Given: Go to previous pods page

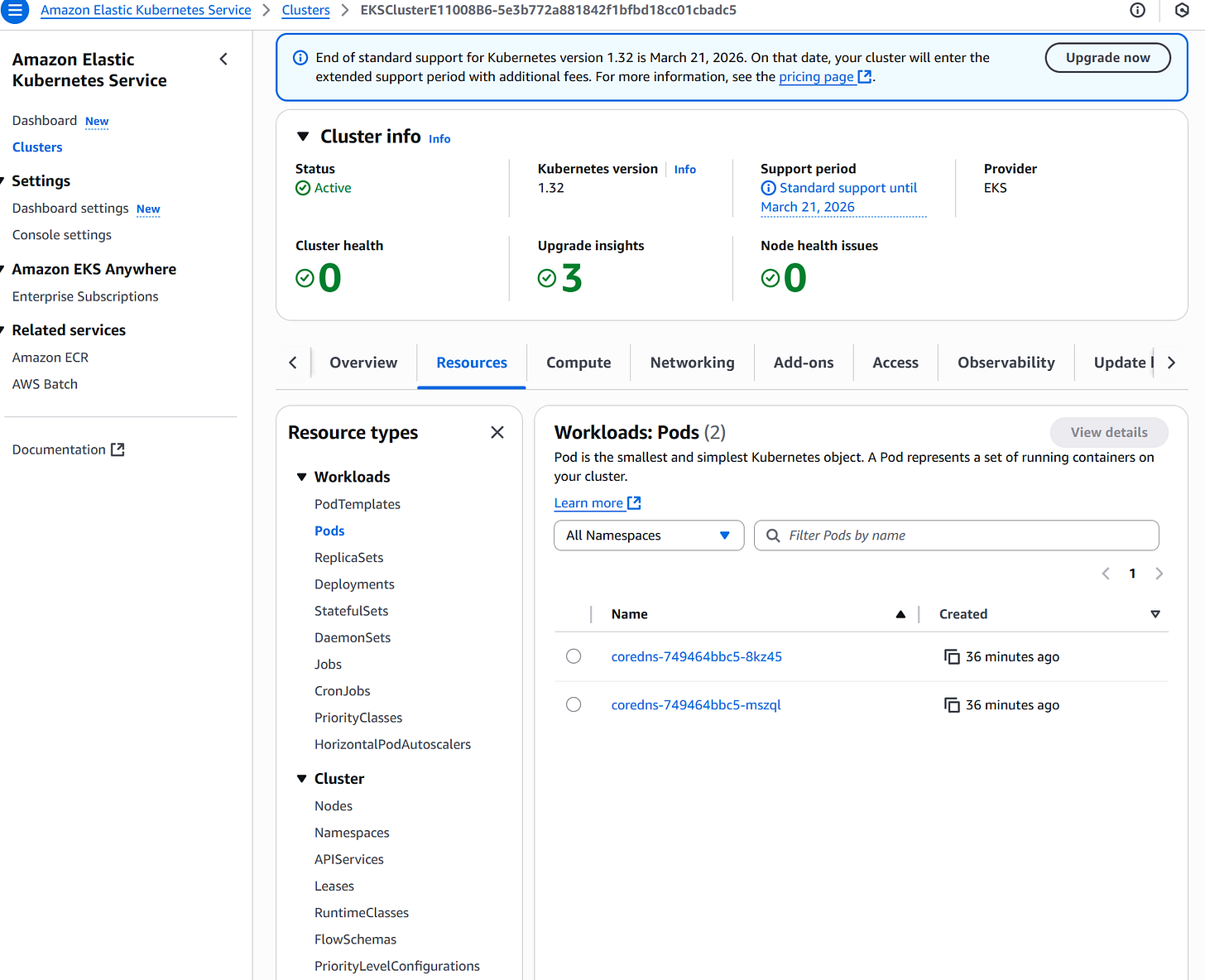Looking at the screenshot, I should tap(1106, 574).
